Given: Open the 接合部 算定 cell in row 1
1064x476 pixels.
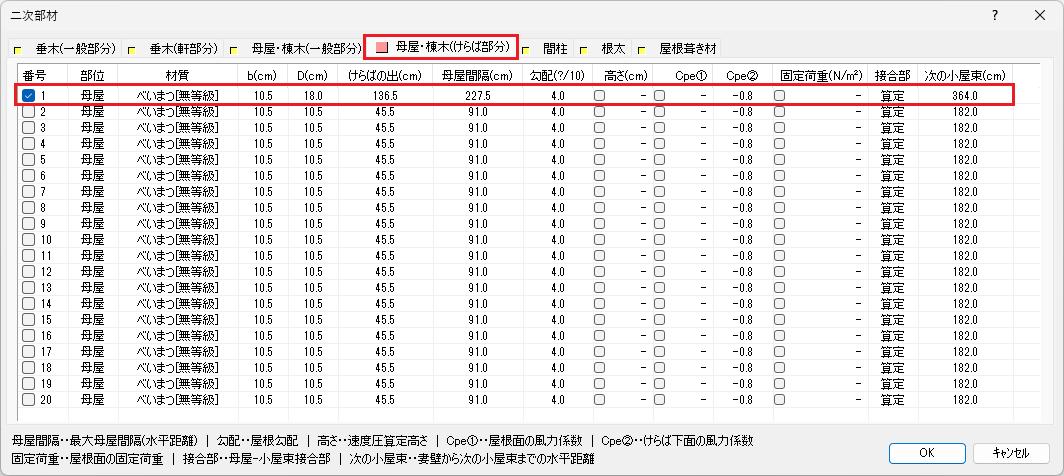Looking at the screenshot, I should [892, 95].
